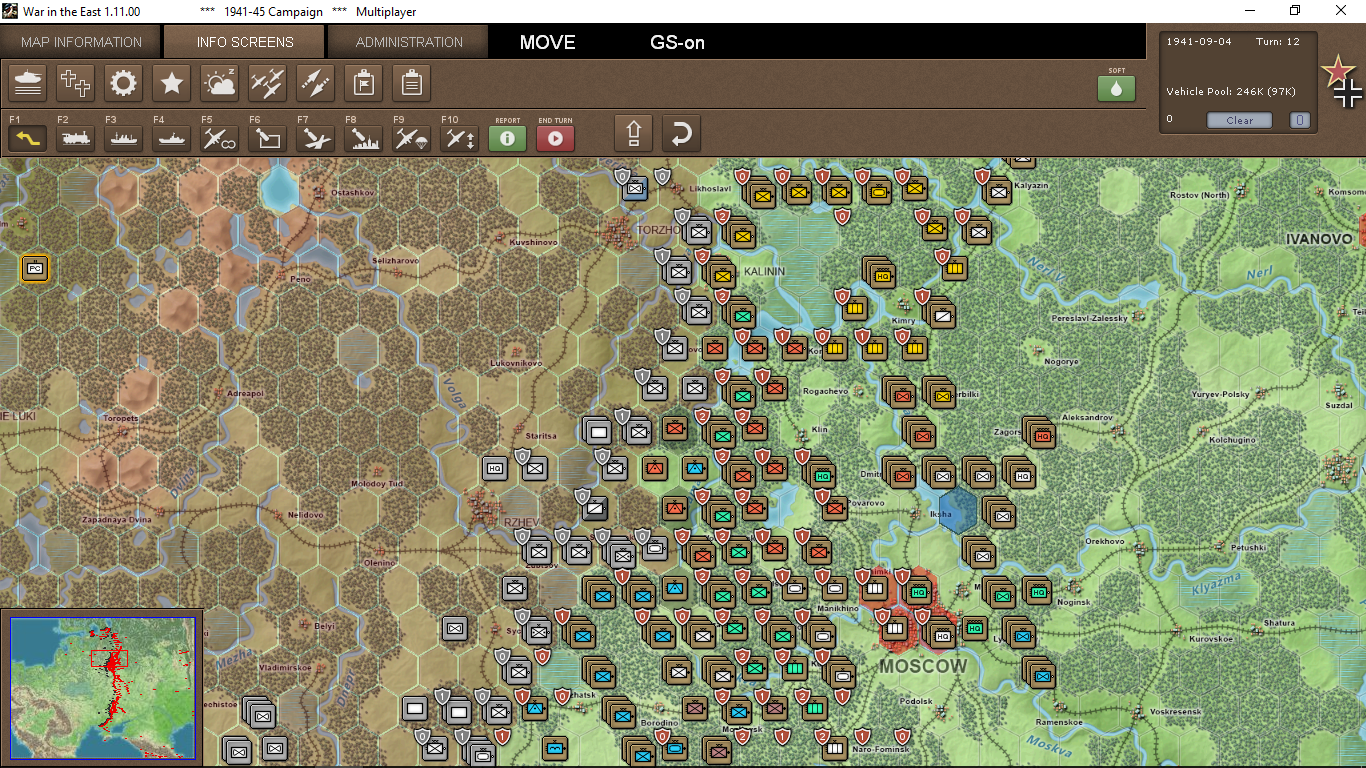Open the Commander's Report flagged clipboard icon
Screen dimensions: 1366x768
tap(363, 83)
